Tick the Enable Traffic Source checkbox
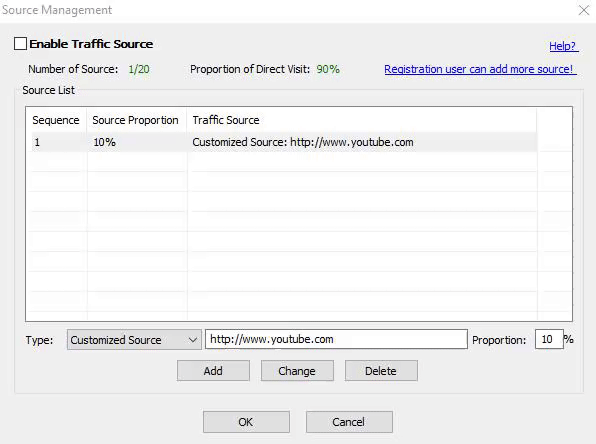The width and height of the screenshot is (596, 444). coord(21,44)
